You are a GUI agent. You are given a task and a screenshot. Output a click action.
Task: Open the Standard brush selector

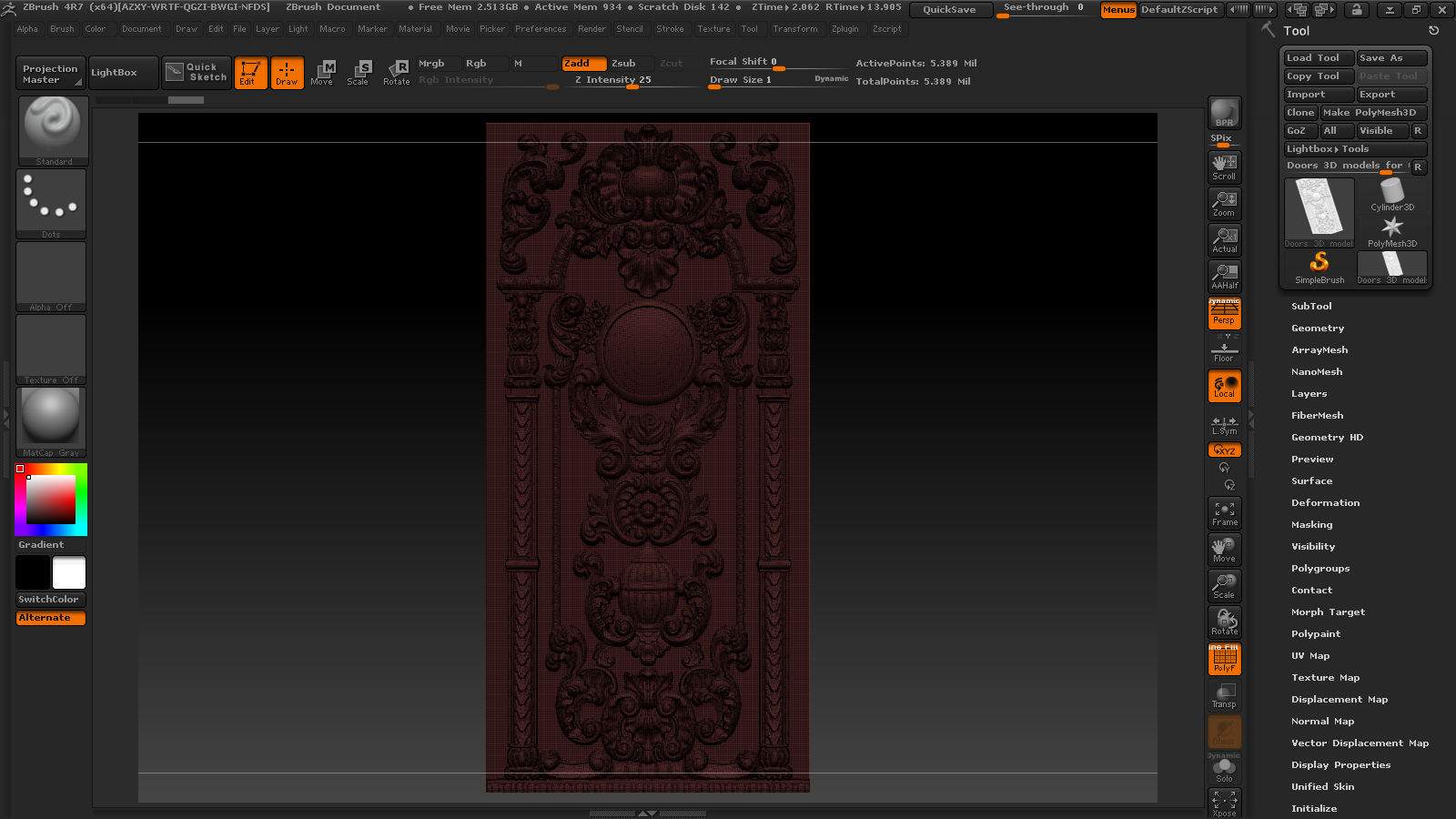(53, 130)
